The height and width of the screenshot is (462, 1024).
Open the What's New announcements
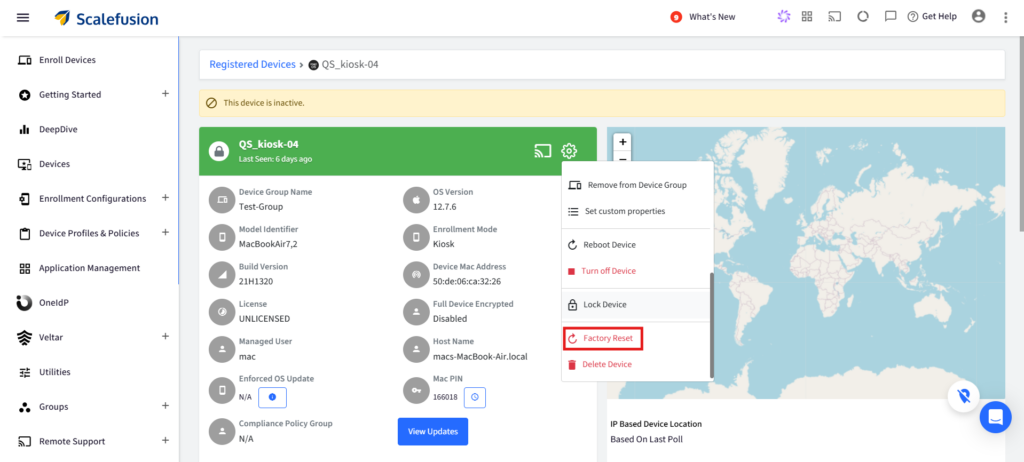point(703,17)
